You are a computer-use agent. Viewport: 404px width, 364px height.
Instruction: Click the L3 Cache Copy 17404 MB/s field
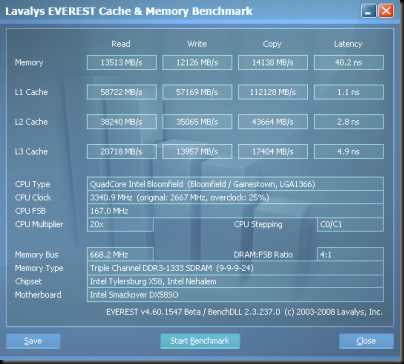click(273, 151)
